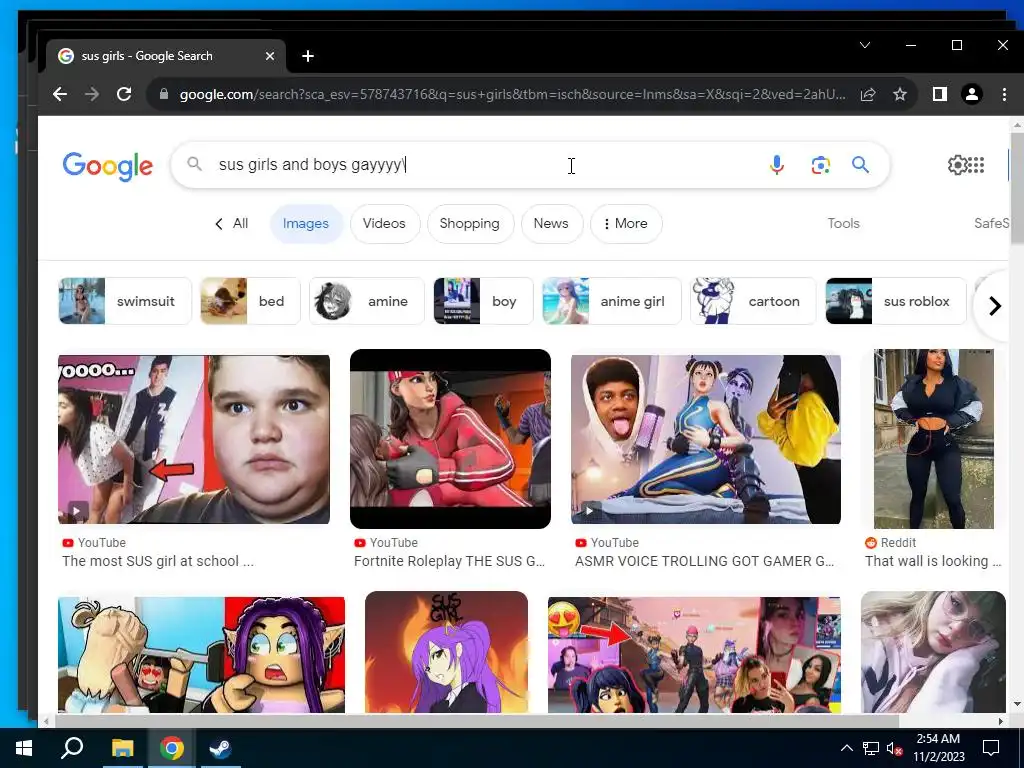This screenshot has width=1024, height=768.
Task: Open the network tray icon
Action: tap(871, 748)
